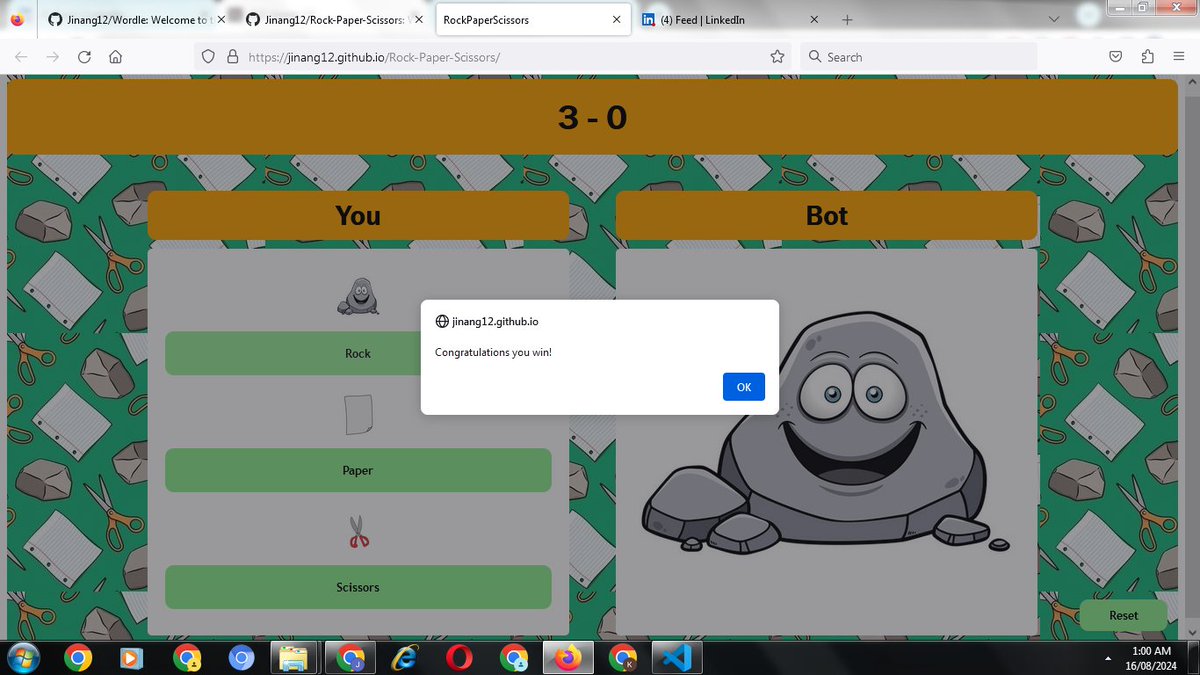Close the RockPaperScissors tab
The image size is (1200, 675).
[x=617, y=19]
